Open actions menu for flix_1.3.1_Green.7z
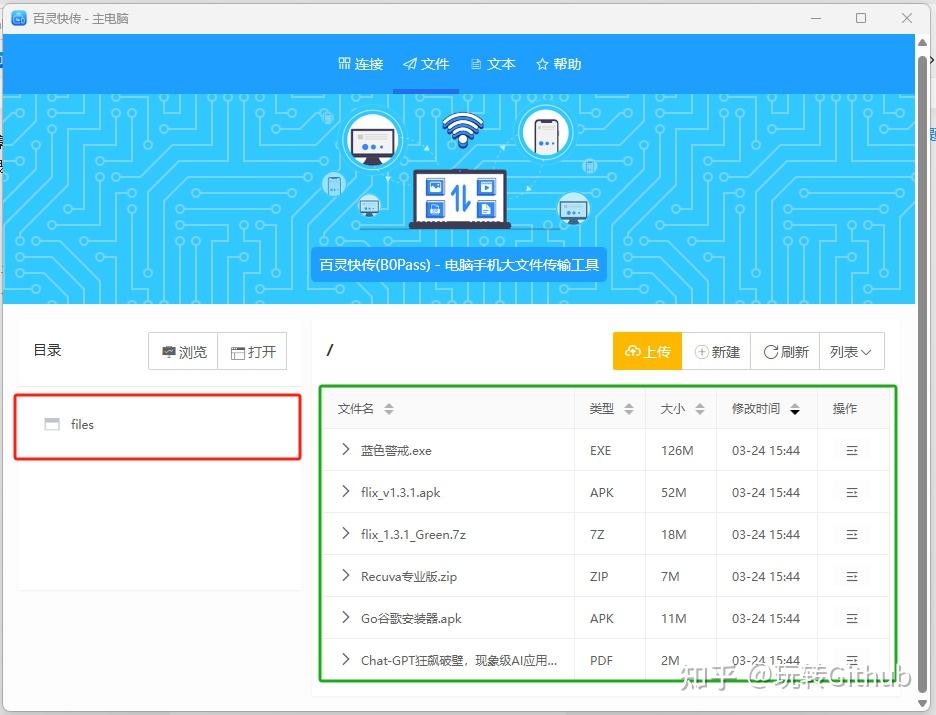Viewport: 936px width, 715px height. point(852,534)
